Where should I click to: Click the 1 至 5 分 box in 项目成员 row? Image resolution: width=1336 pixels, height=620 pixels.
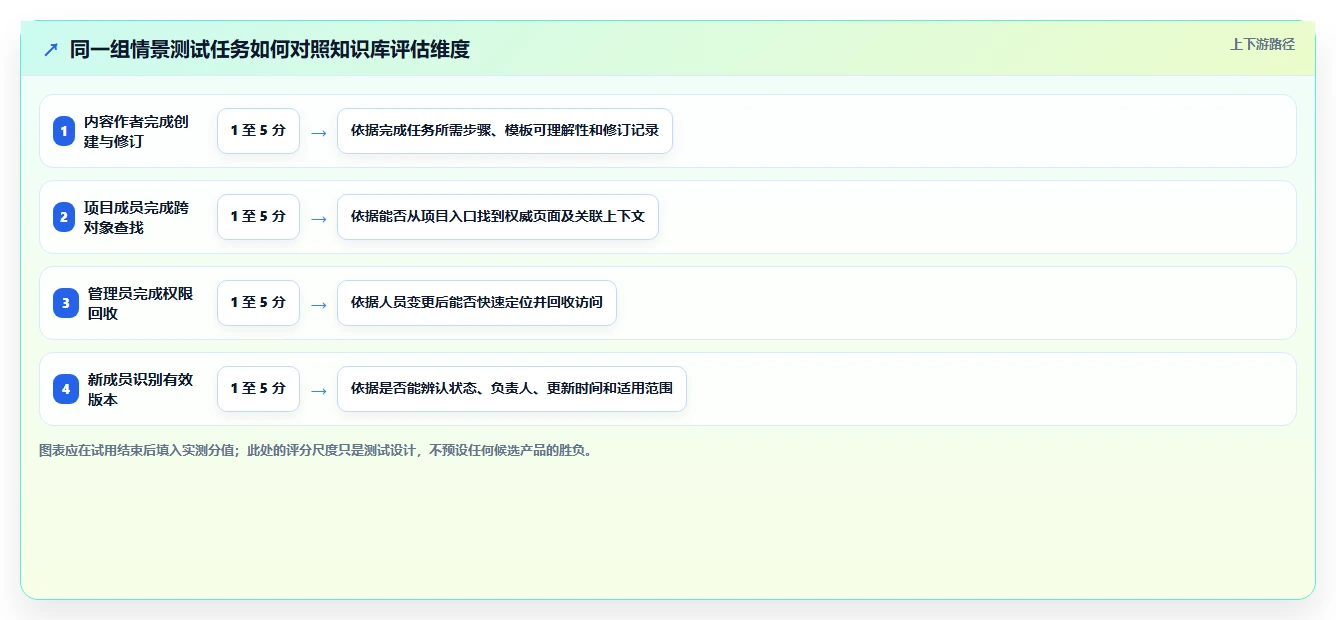258,217
